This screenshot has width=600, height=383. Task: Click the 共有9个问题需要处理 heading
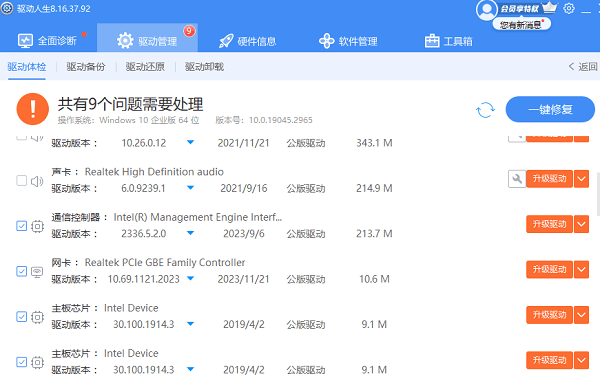tap(130, 104)
